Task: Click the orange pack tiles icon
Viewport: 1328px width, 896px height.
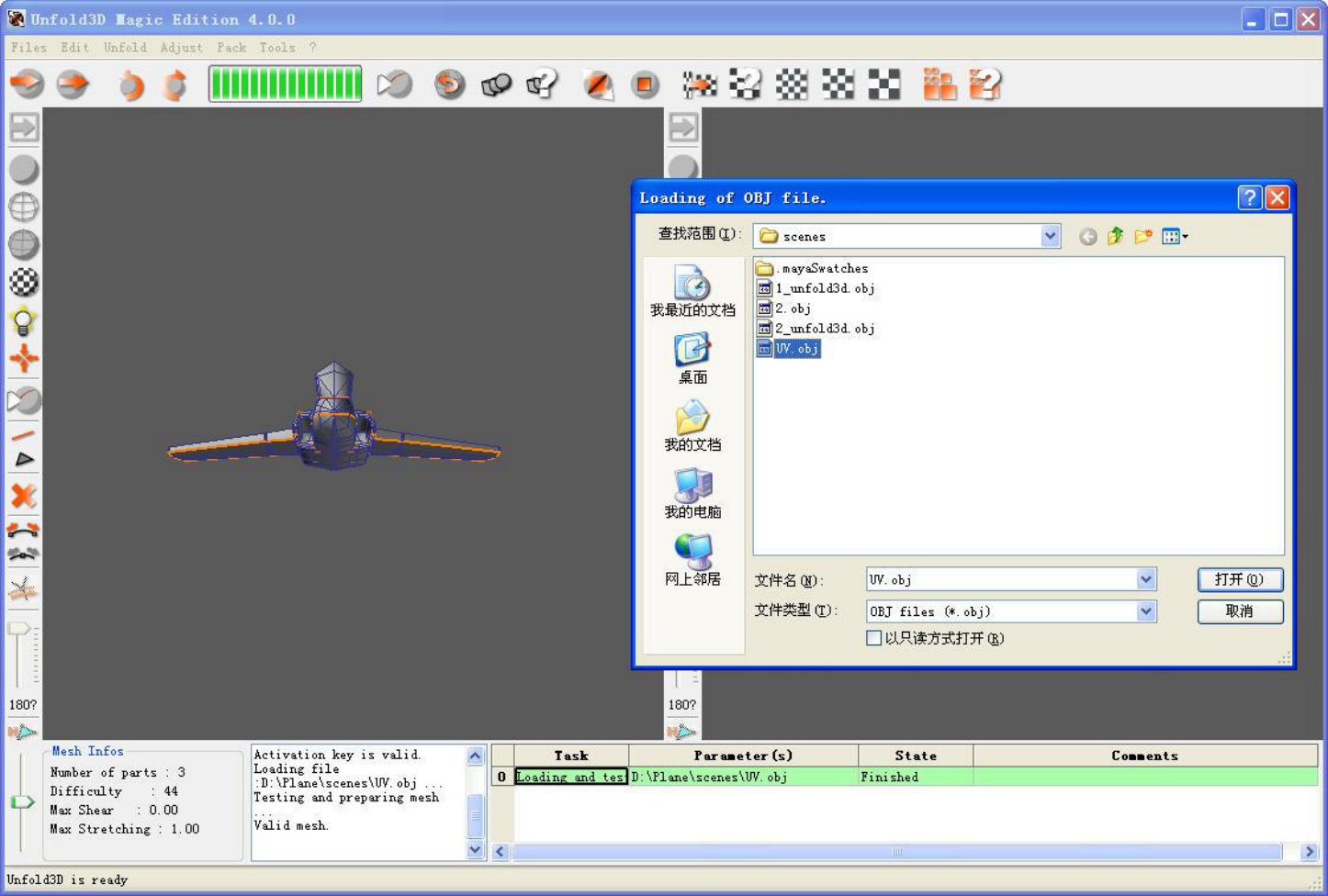Action: click(x=940, y=84)
